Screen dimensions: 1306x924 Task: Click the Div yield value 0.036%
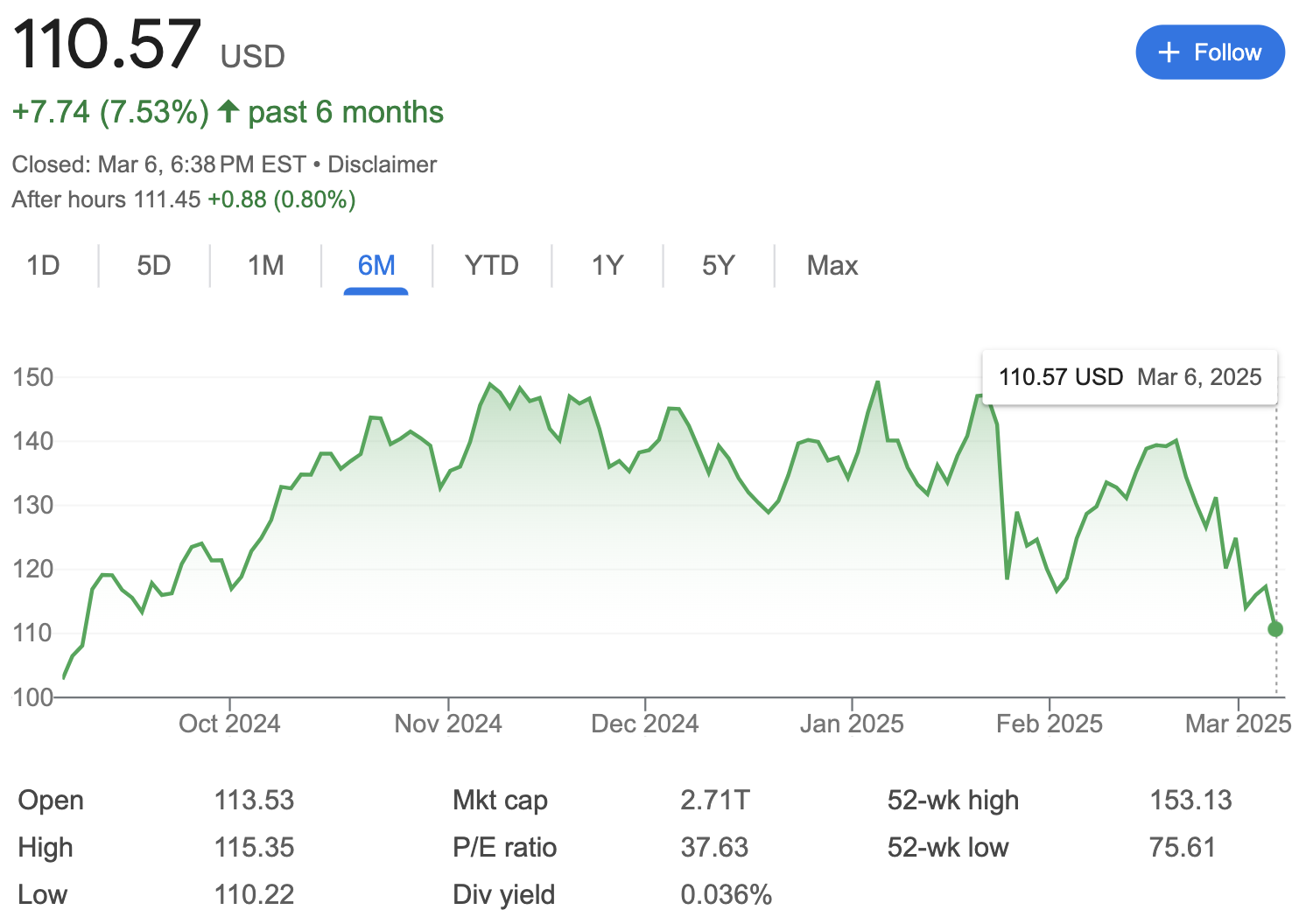click(x=727, y=894)
